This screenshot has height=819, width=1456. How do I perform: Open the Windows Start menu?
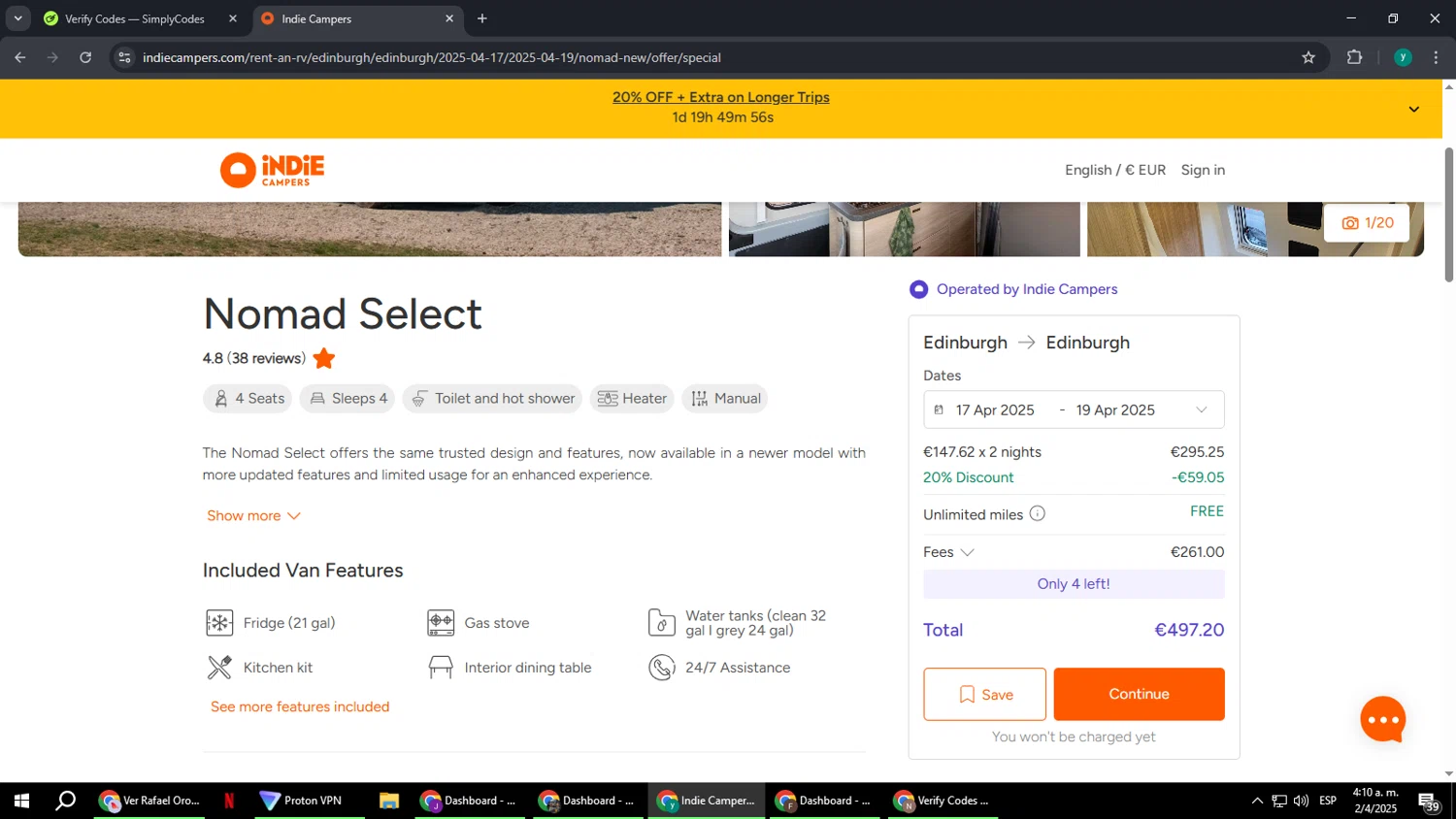pos(21,801)
